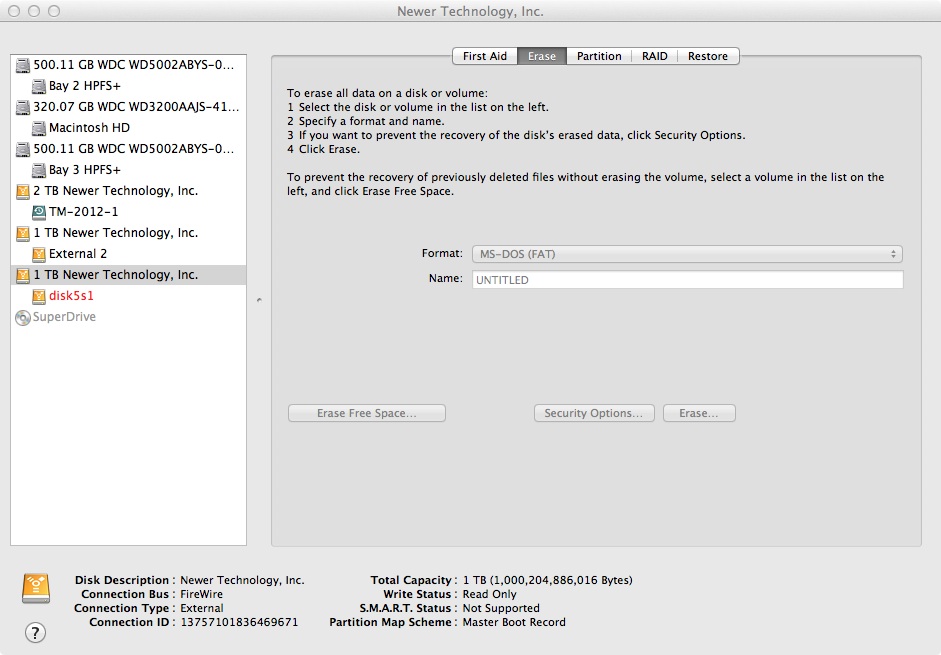Switch to the Erase tab

pos(541,56)
